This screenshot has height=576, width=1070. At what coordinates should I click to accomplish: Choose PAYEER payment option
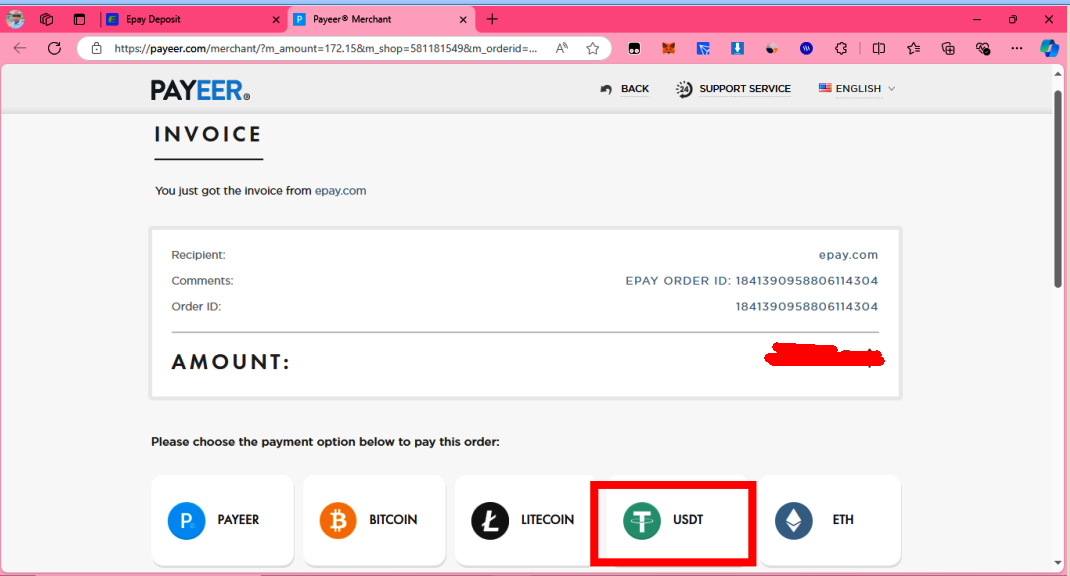point(222,520)
